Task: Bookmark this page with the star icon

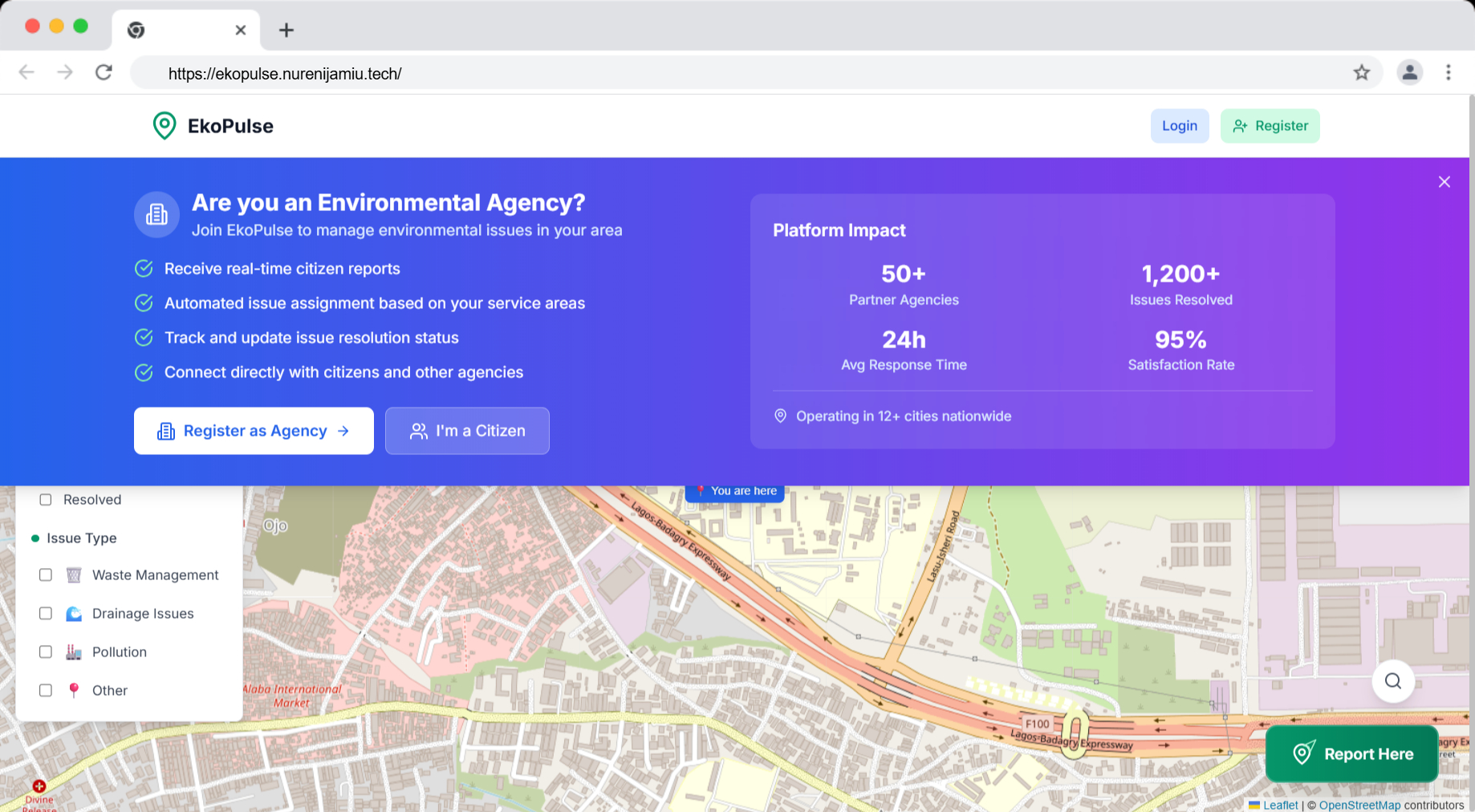Action: pos(1361,73)
